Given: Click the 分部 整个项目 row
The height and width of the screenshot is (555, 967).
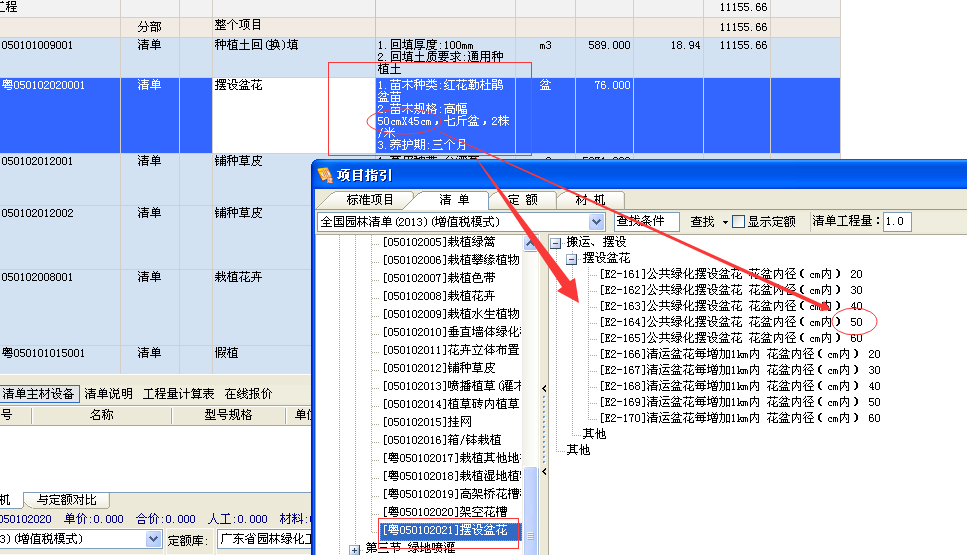Looking at the screenshot, I should 419,27.
